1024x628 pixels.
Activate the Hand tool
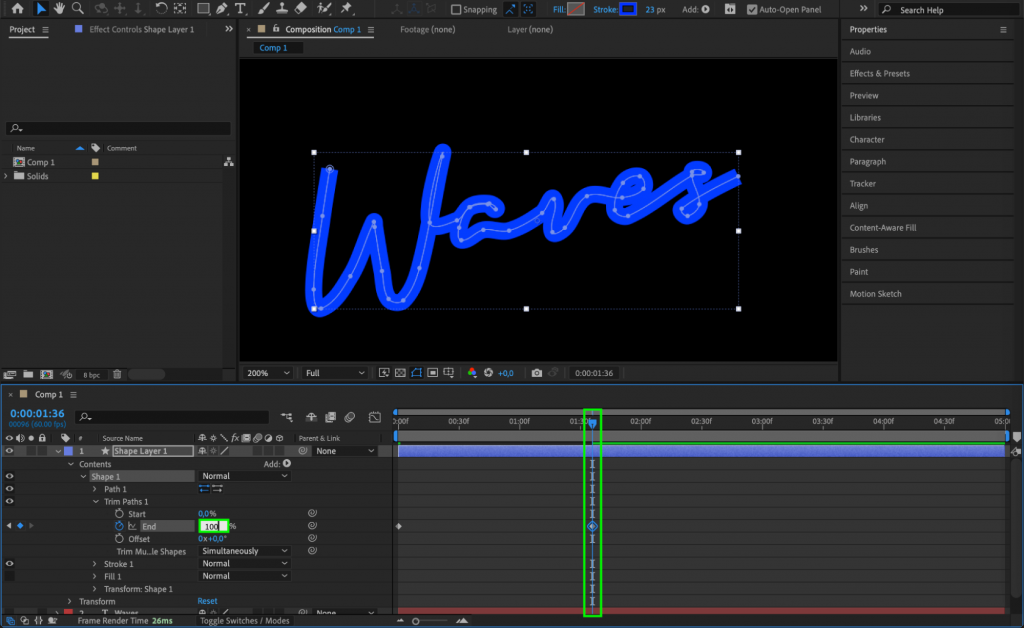[57, 9]
